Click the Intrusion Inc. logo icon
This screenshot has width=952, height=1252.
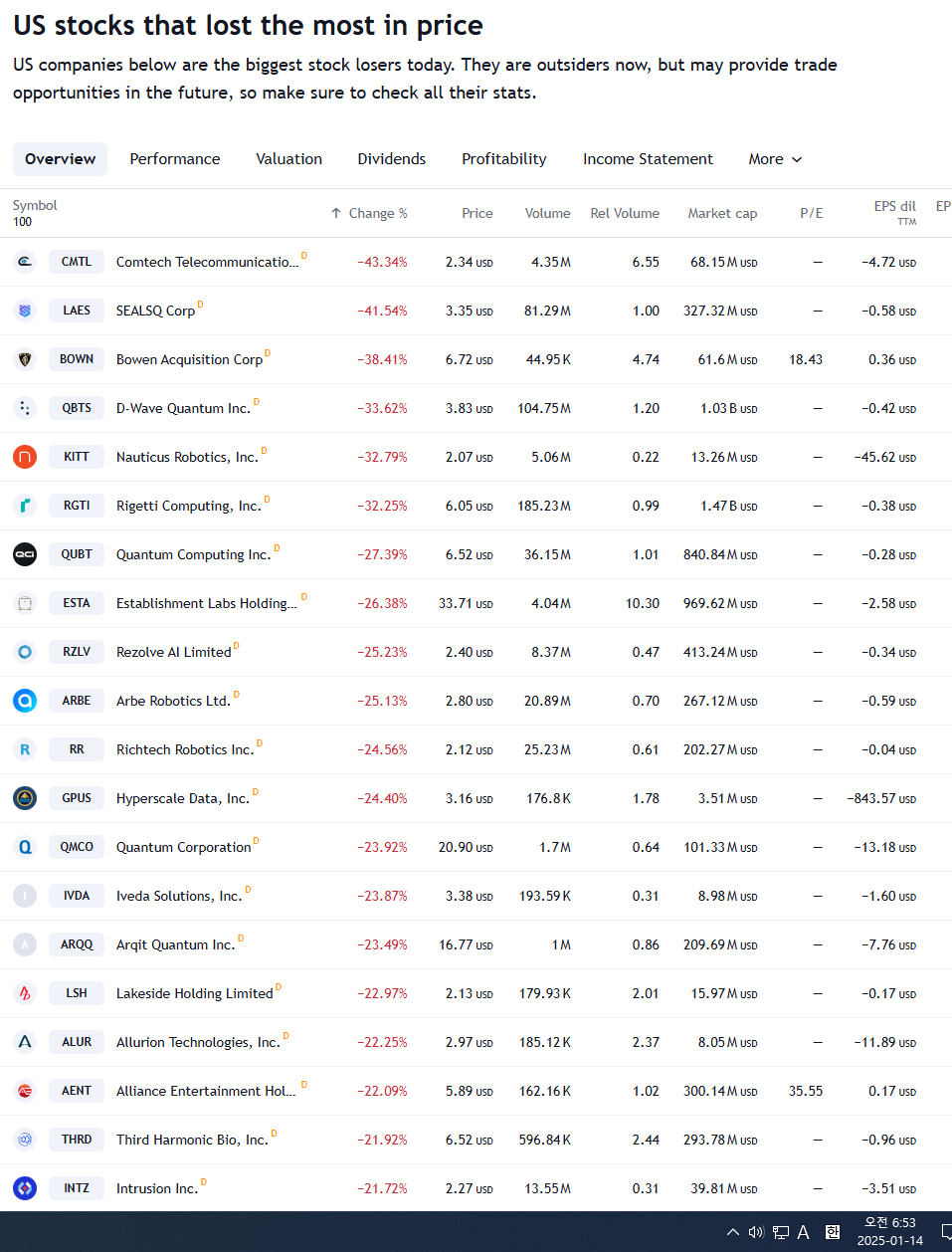tap(25, 1188)
